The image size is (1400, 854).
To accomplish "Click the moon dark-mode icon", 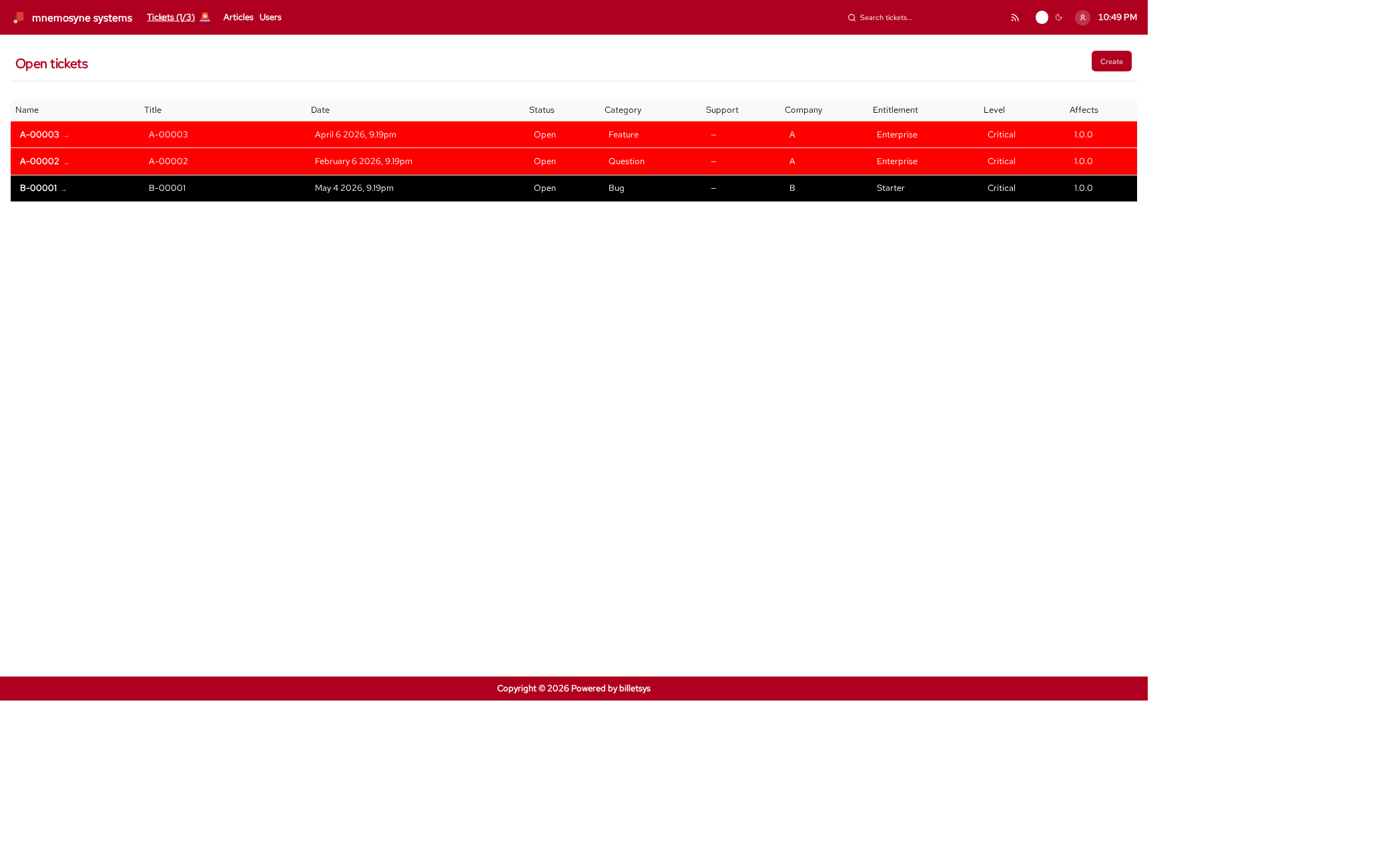I will pyautogui.click(x=1058, y=17).
